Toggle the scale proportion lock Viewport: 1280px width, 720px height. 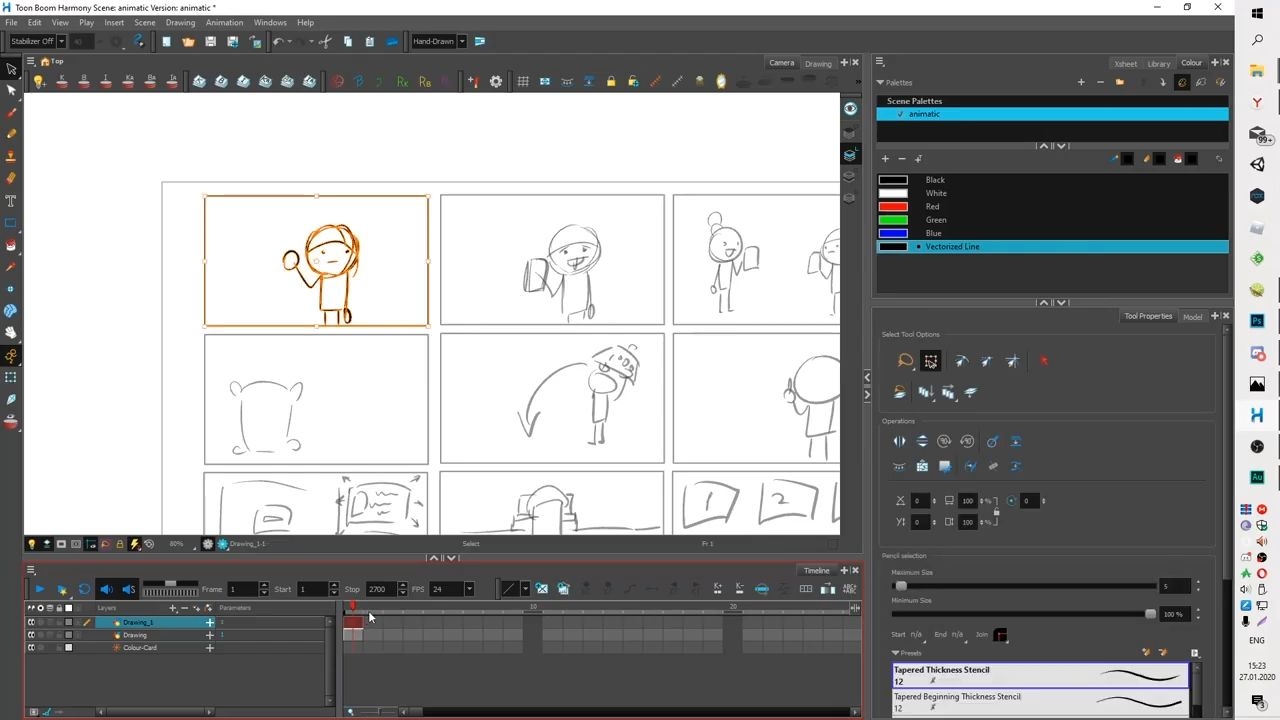click(996, 512)
